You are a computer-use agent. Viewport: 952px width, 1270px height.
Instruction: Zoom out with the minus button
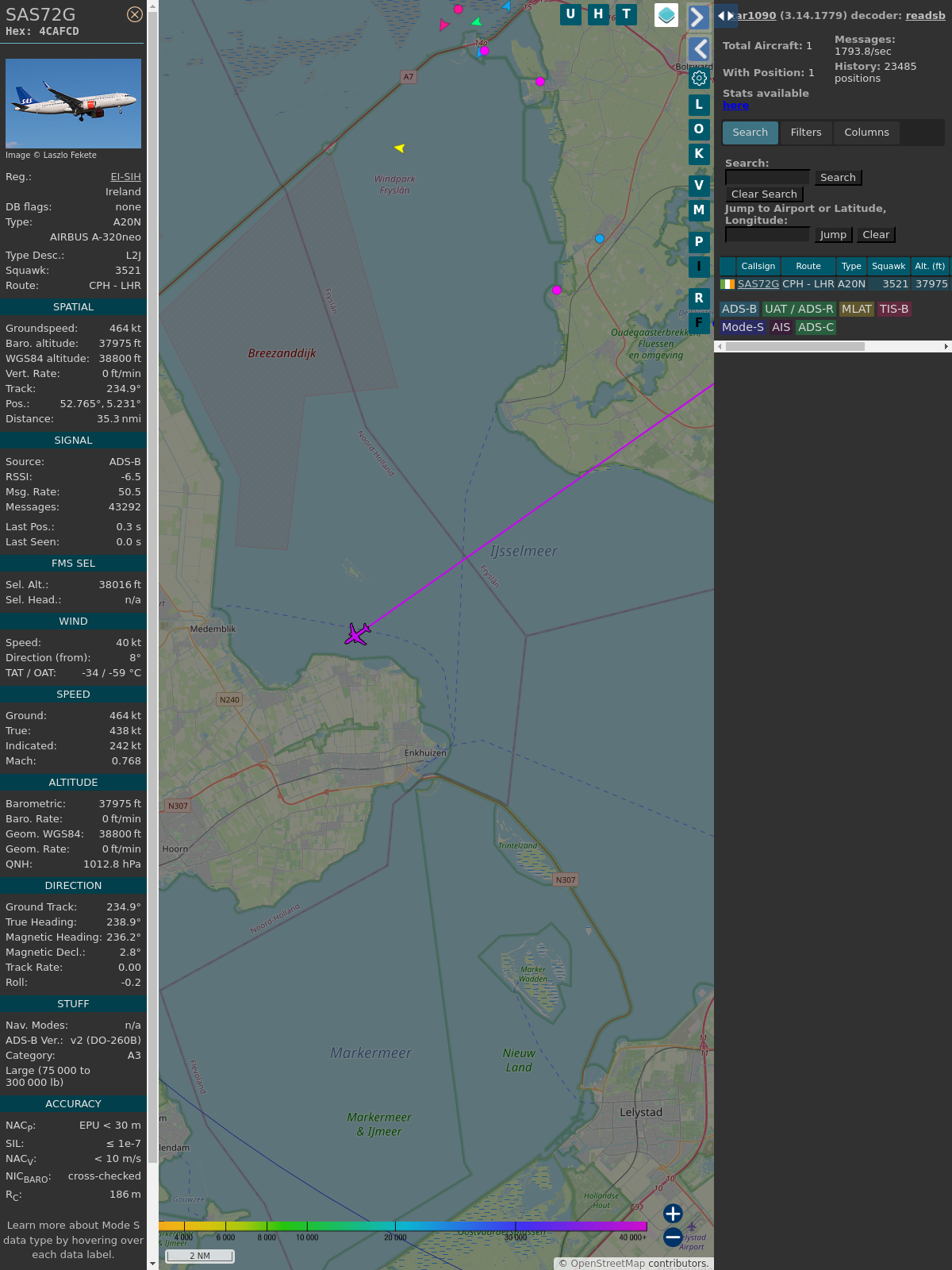(x=673, y=1237)
